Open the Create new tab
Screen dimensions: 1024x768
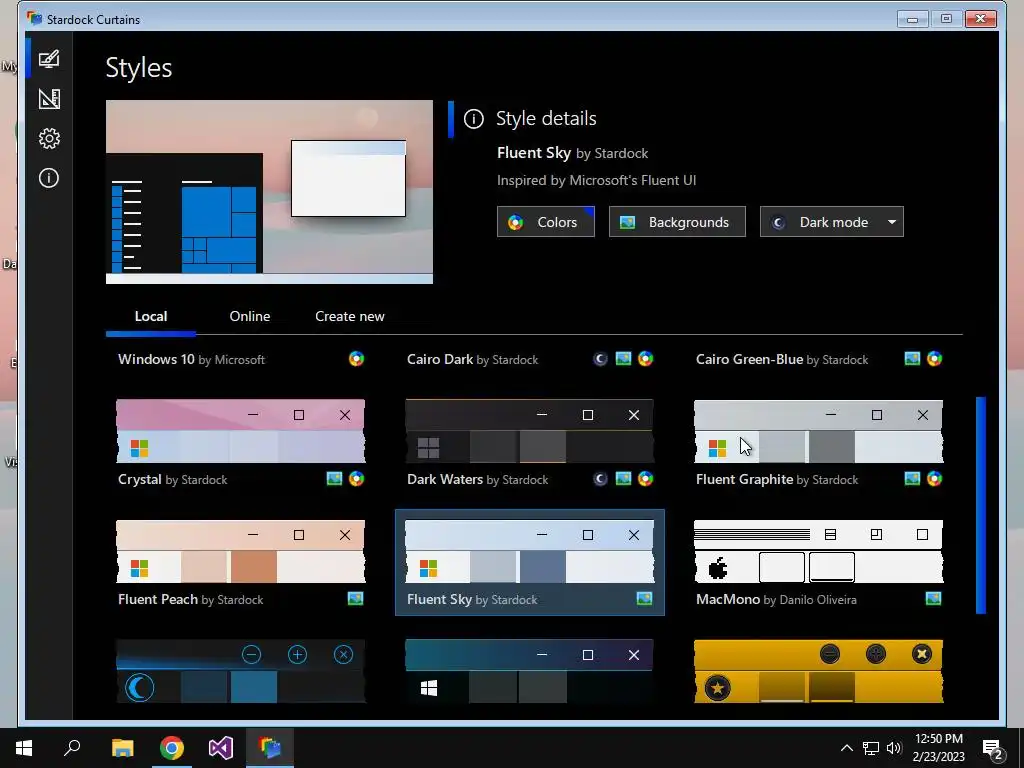tap(349, 316)
